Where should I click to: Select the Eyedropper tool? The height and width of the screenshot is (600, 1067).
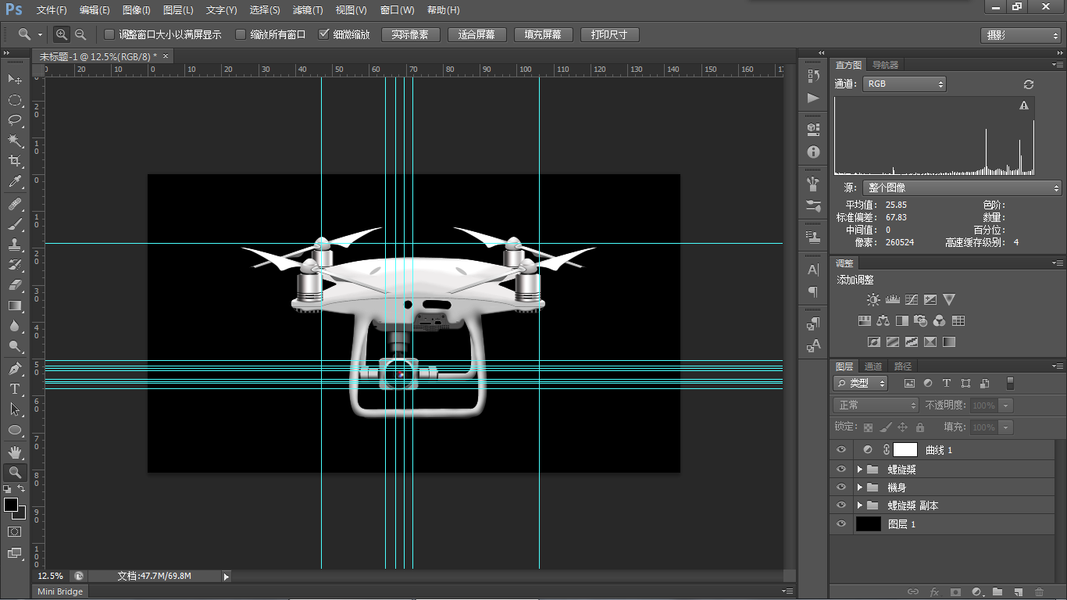tap(14, 182)
